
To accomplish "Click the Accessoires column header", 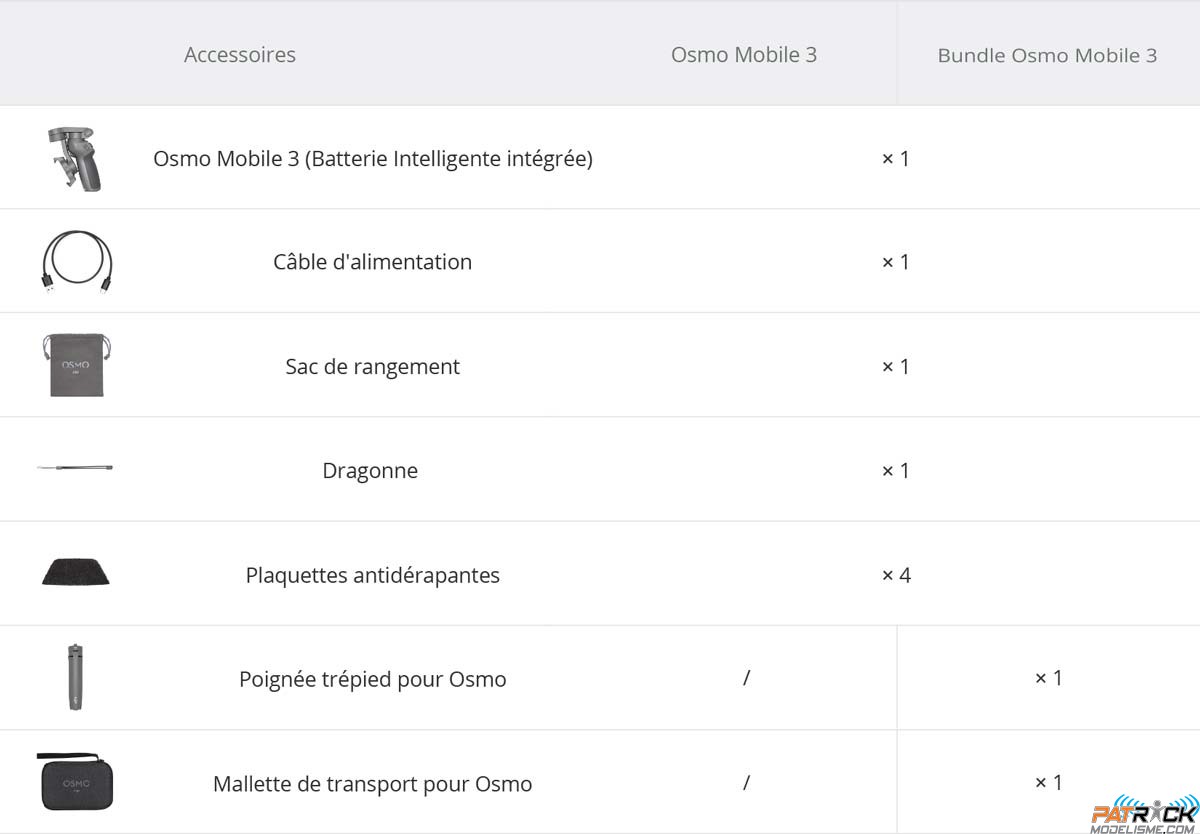I will [x=240, y=55].
